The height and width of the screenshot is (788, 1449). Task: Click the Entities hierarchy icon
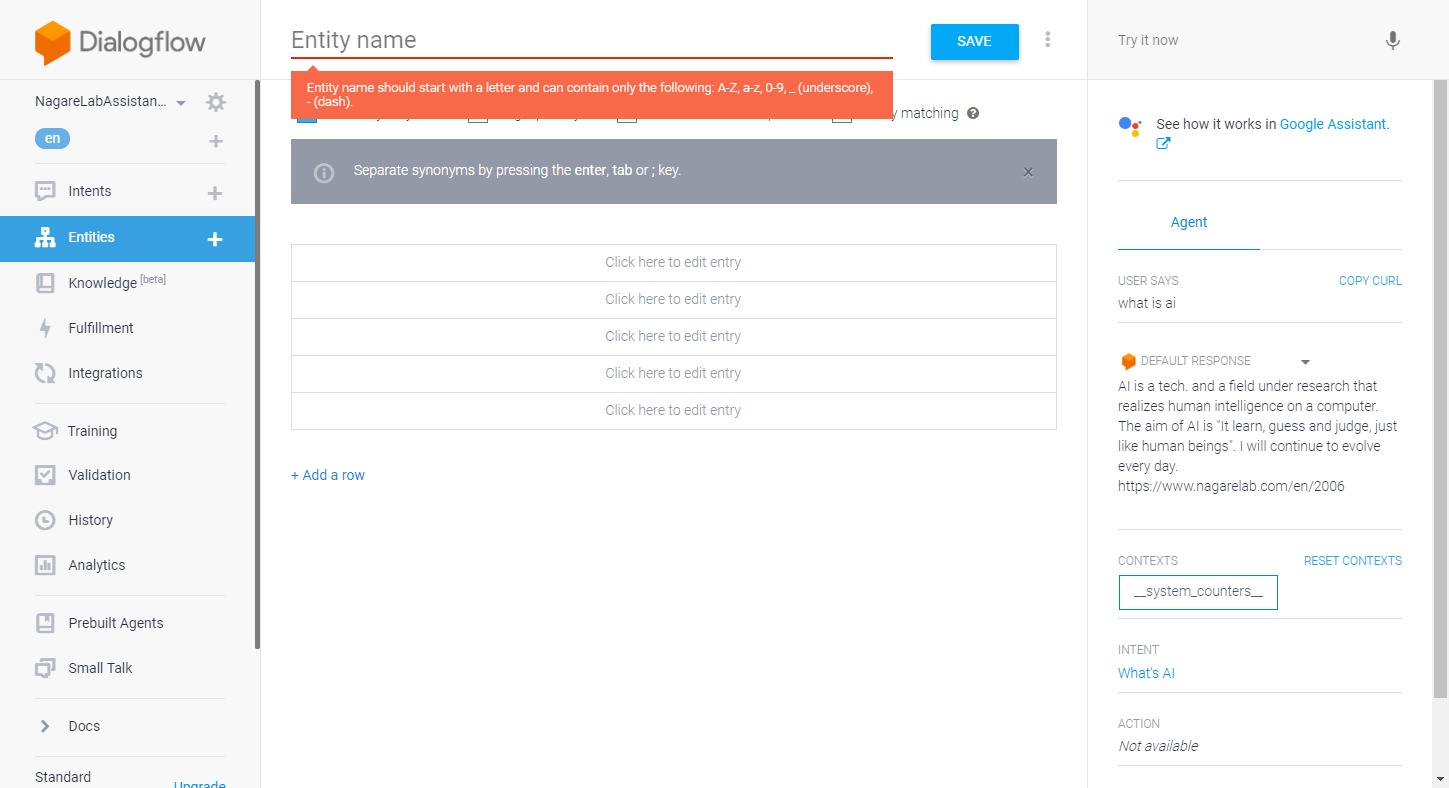click(x=45, y=237)
